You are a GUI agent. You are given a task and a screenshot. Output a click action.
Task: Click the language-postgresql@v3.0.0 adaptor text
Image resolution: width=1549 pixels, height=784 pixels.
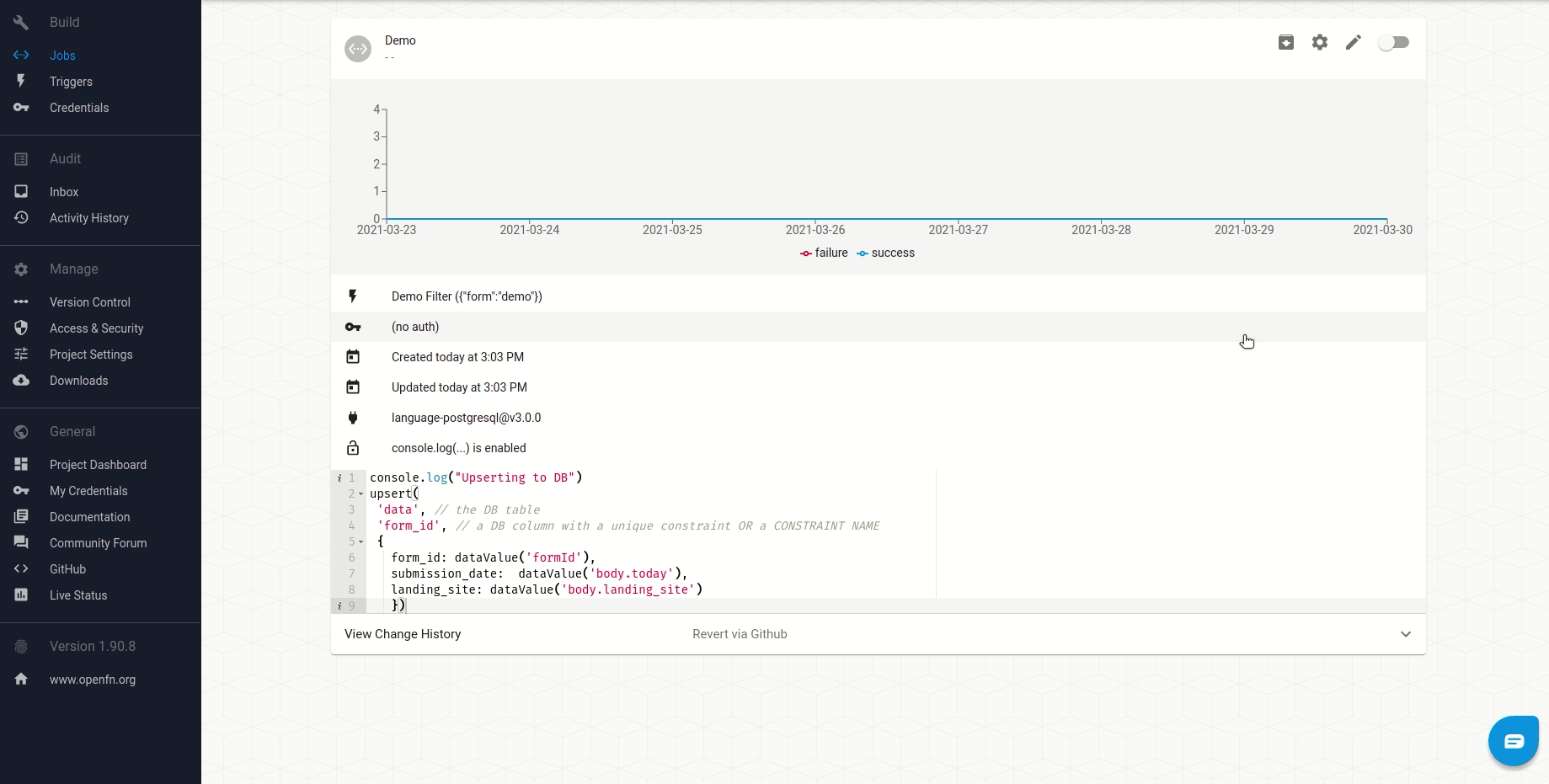coord(467,418)
